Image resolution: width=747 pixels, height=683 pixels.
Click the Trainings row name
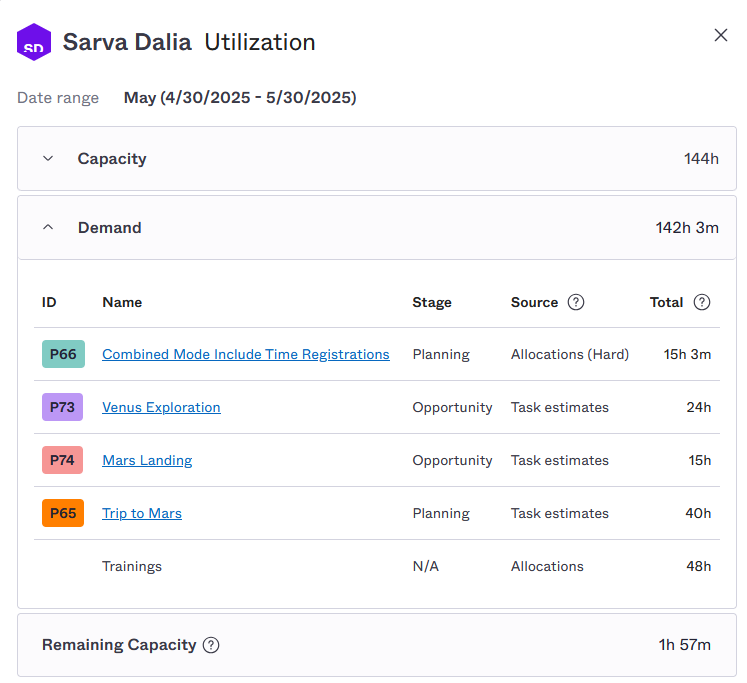[132, 566]
